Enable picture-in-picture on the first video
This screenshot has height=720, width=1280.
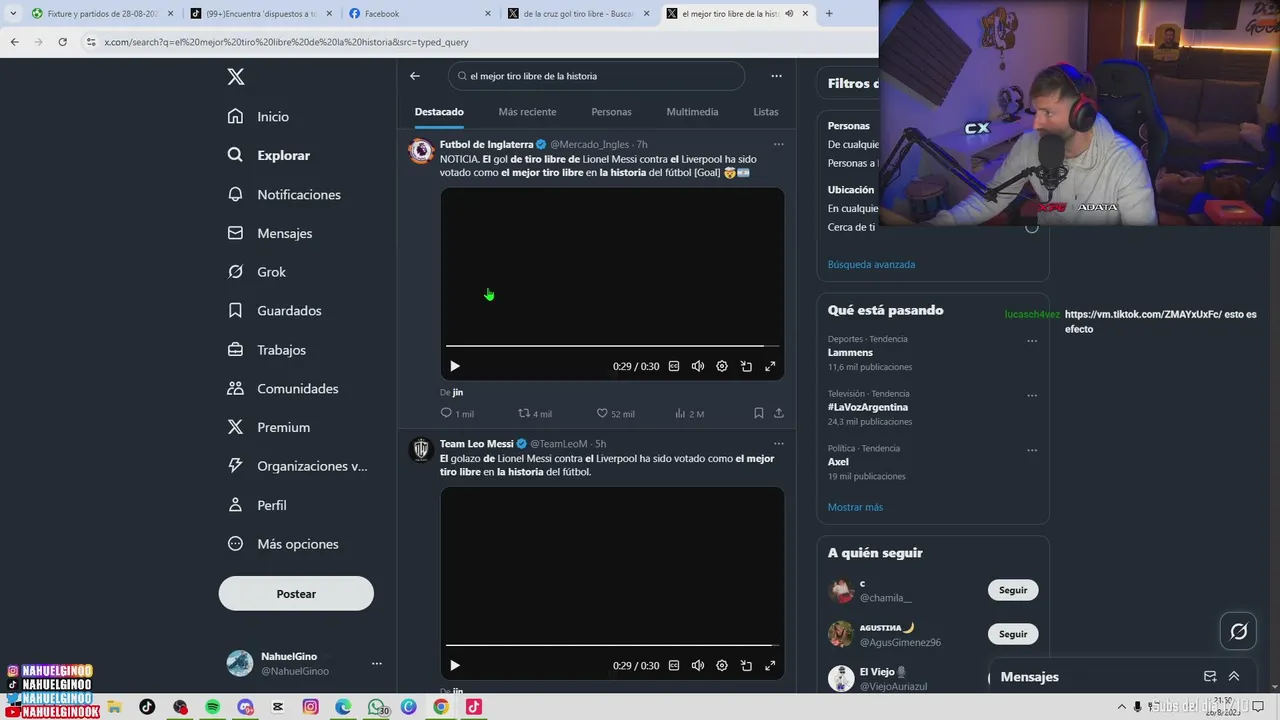tap(746, 366)
